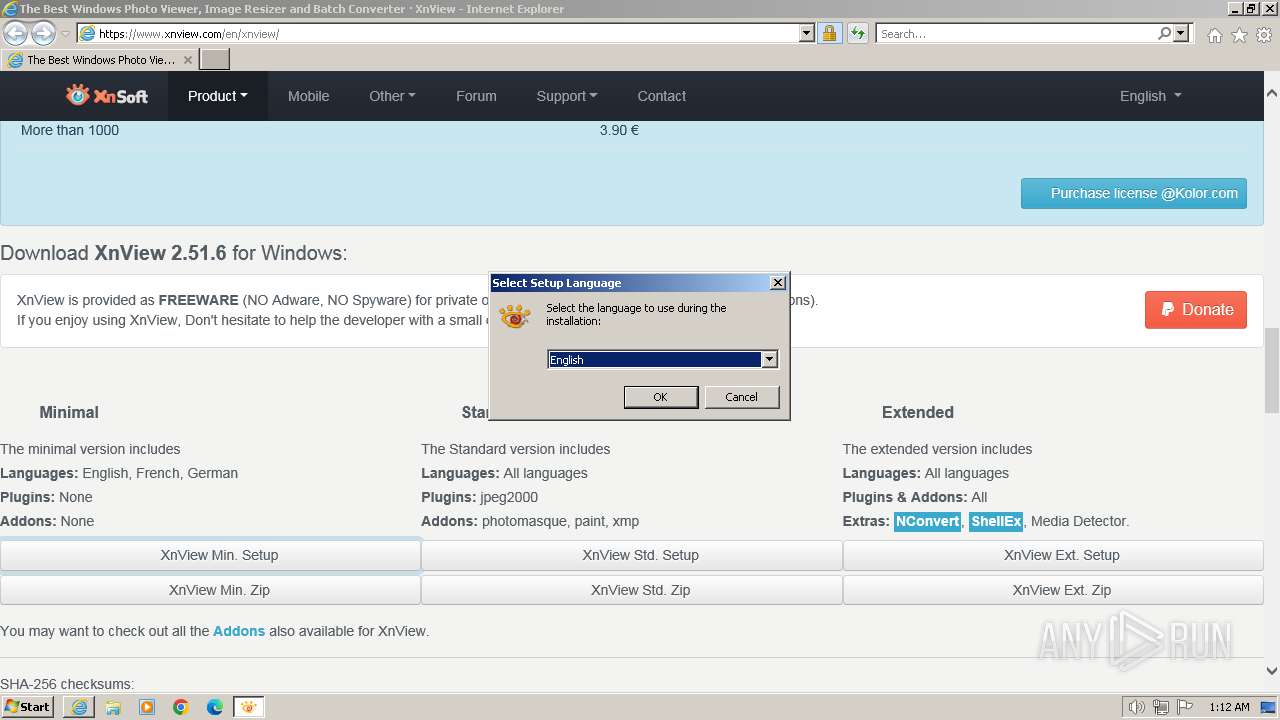The image size is (1280, 720).
Task: Open the Other menu dropdown
Action: [x=392, y=96]
